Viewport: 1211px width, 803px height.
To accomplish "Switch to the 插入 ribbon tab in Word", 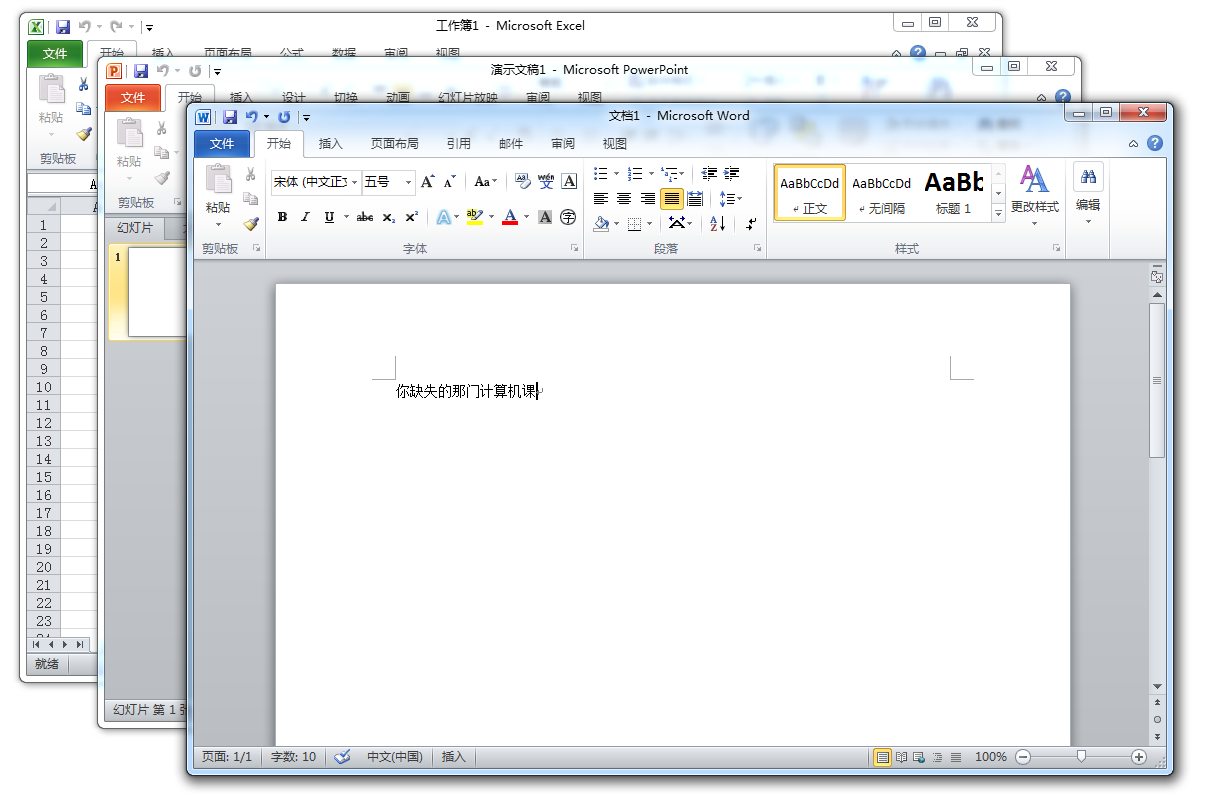I will click(330, 143).
